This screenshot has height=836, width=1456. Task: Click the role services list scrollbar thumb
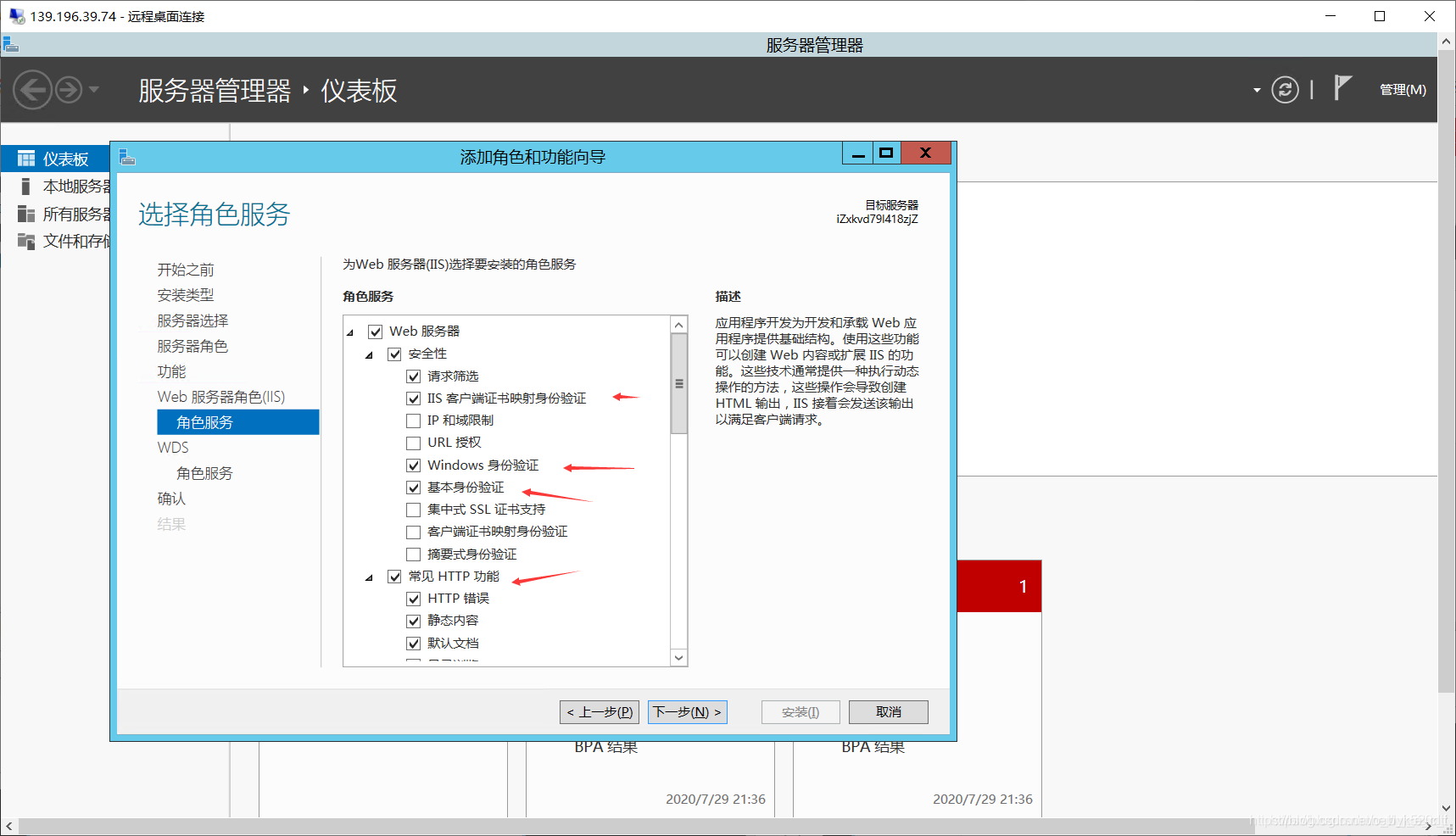[x=678, y=383]
